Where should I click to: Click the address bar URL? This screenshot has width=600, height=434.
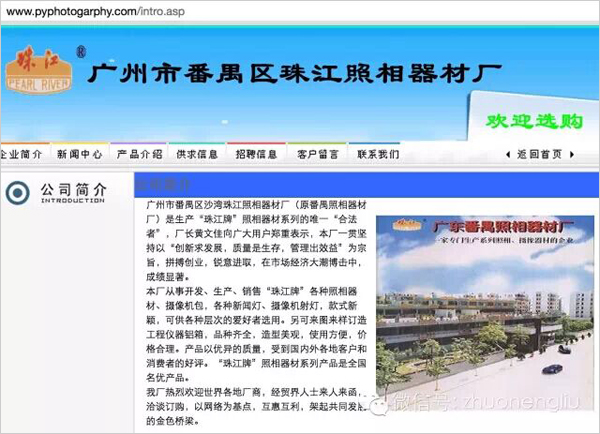(x=95, y=11)
